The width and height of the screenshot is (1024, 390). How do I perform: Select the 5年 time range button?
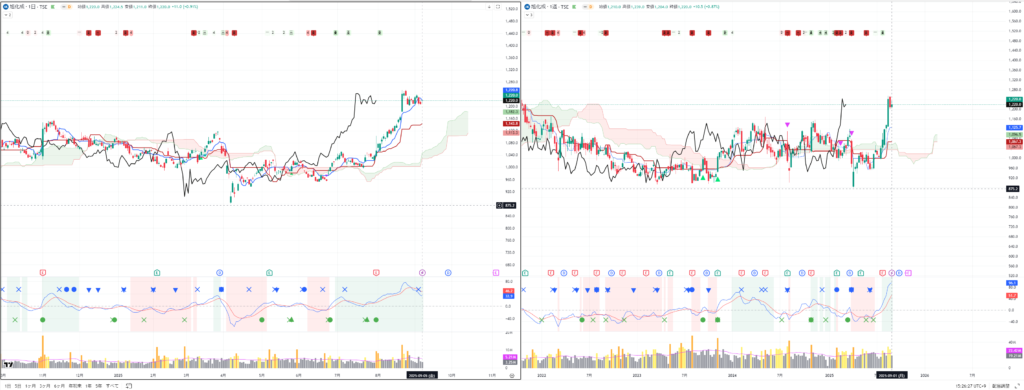coord(99,385)
